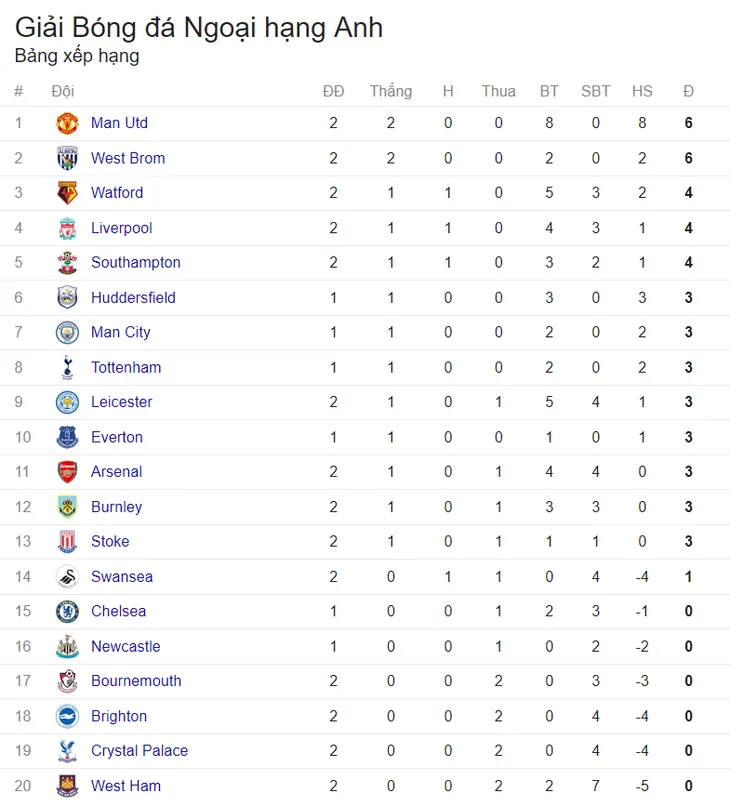
Task: Select the Watford team logo
Action: (x=67, y=193)
